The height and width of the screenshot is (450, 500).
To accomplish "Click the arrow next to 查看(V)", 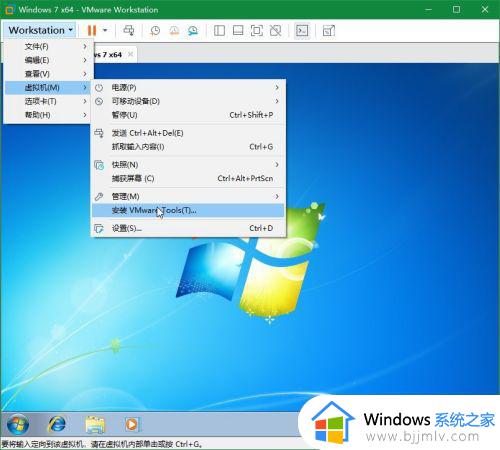I will 85,74.
